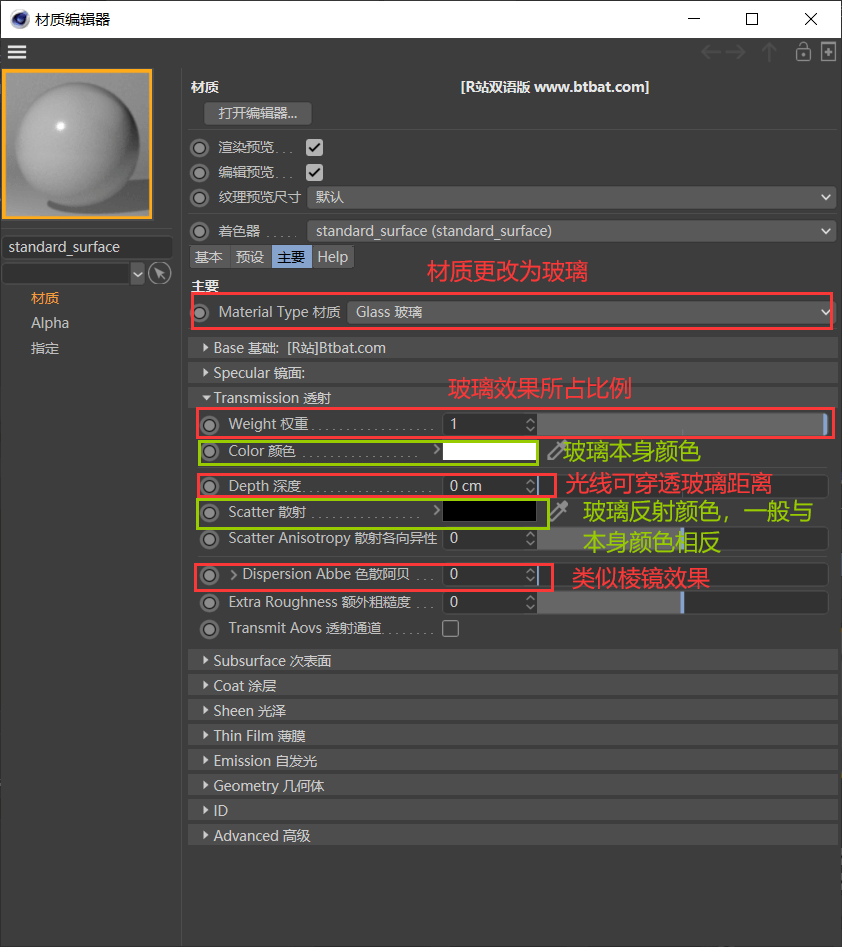The height and width of the screenshot is (947, 842).
Task: Select 材质 channel in left list
Action: pos(45,298)
